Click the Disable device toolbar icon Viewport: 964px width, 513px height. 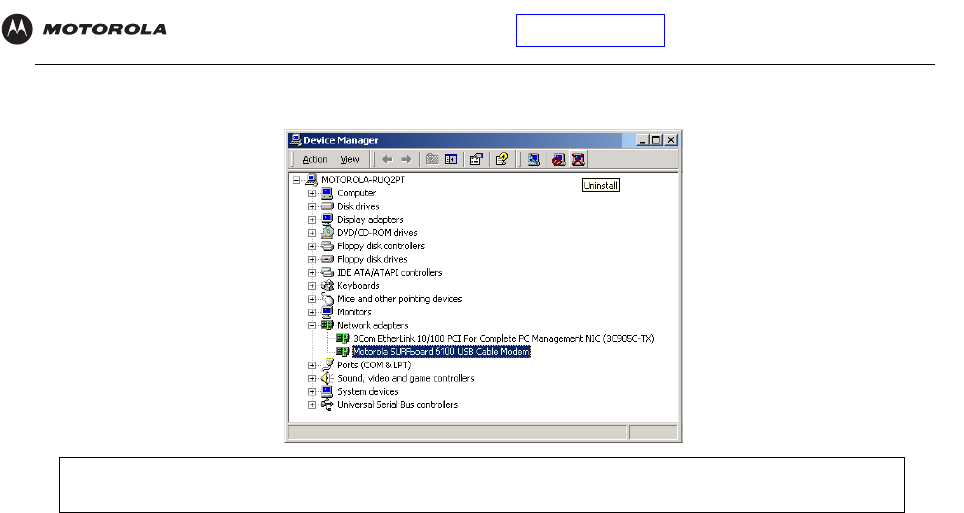point(558,159)
